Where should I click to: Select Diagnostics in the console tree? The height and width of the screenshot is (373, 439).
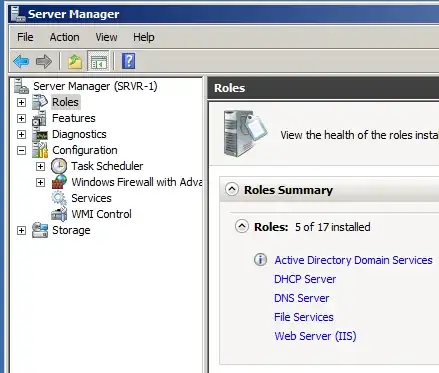click(79, 134)
